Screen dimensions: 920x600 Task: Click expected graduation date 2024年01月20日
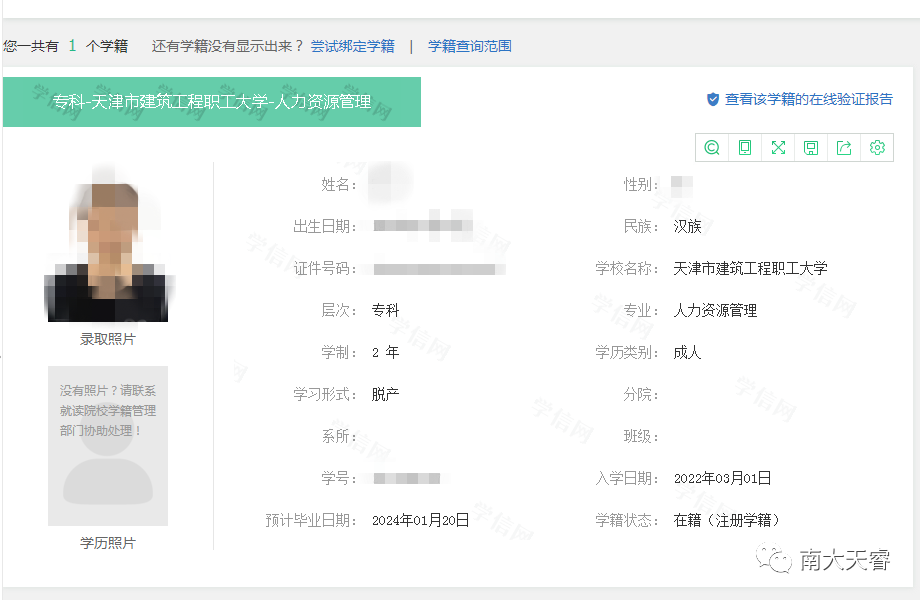[420, 520]
